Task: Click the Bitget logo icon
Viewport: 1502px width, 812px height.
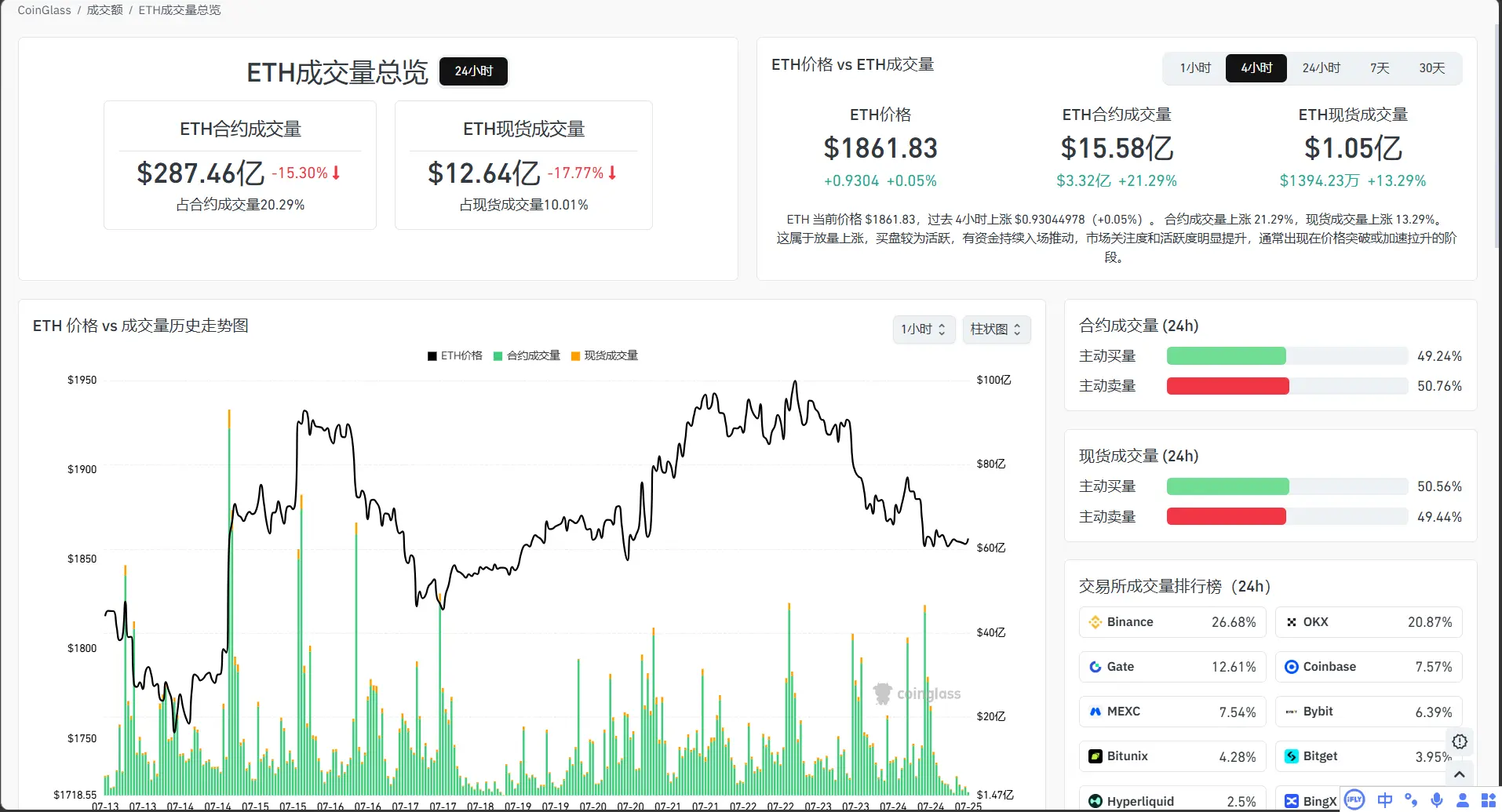Action: pos(1292,756)
